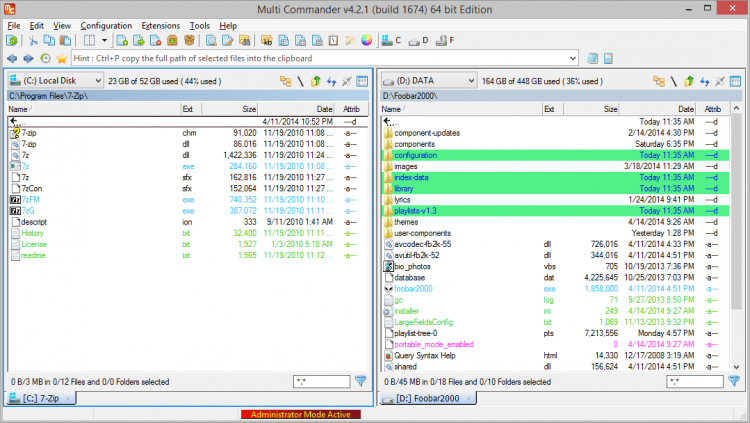
Task: Click the find files binoculars icon
Action: coord(244,41)
